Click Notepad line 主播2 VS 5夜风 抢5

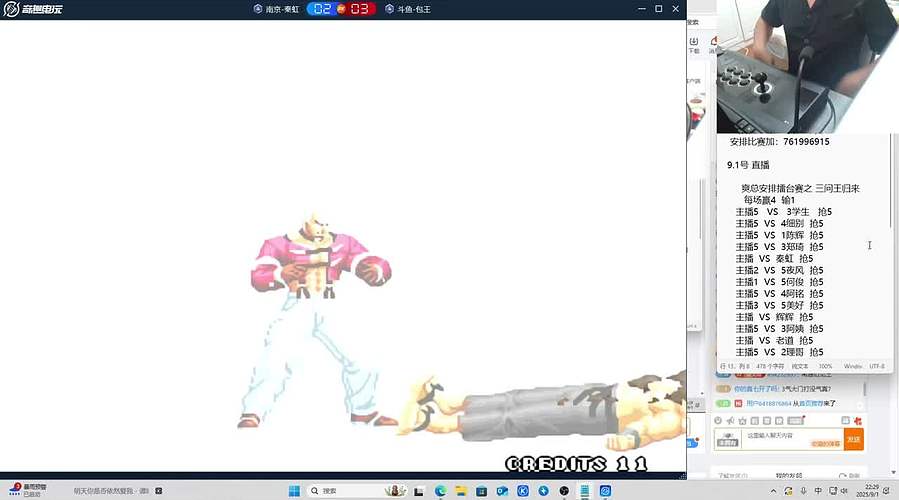tap(779, 270)
